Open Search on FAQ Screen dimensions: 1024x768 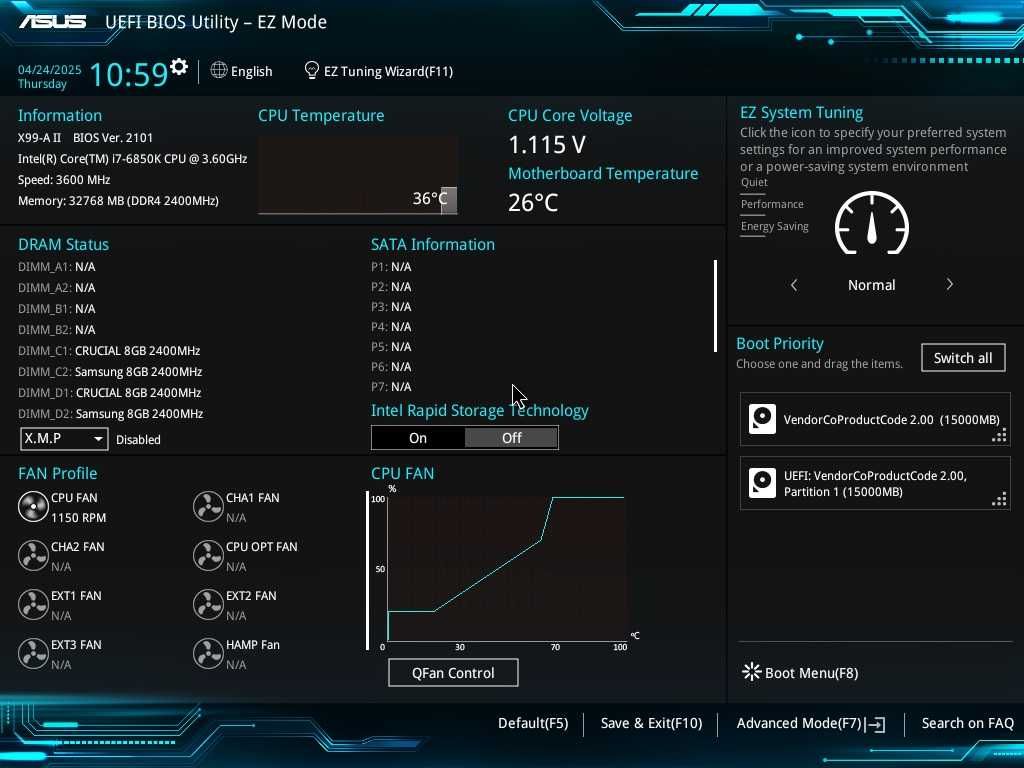tap(967, 723)
